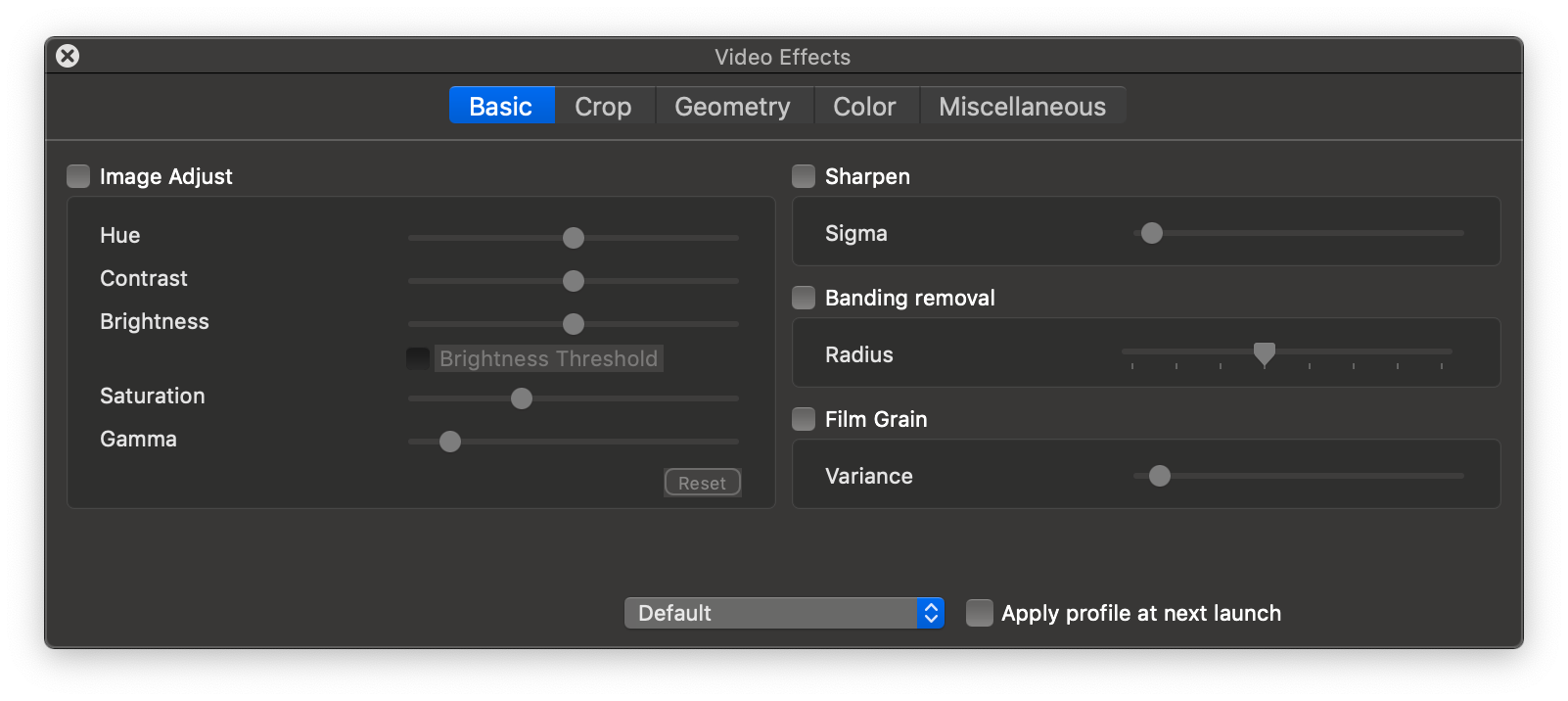Enable the Image Adjust checkbox
The image size is (1568, 701).
[x=78, y=176]
